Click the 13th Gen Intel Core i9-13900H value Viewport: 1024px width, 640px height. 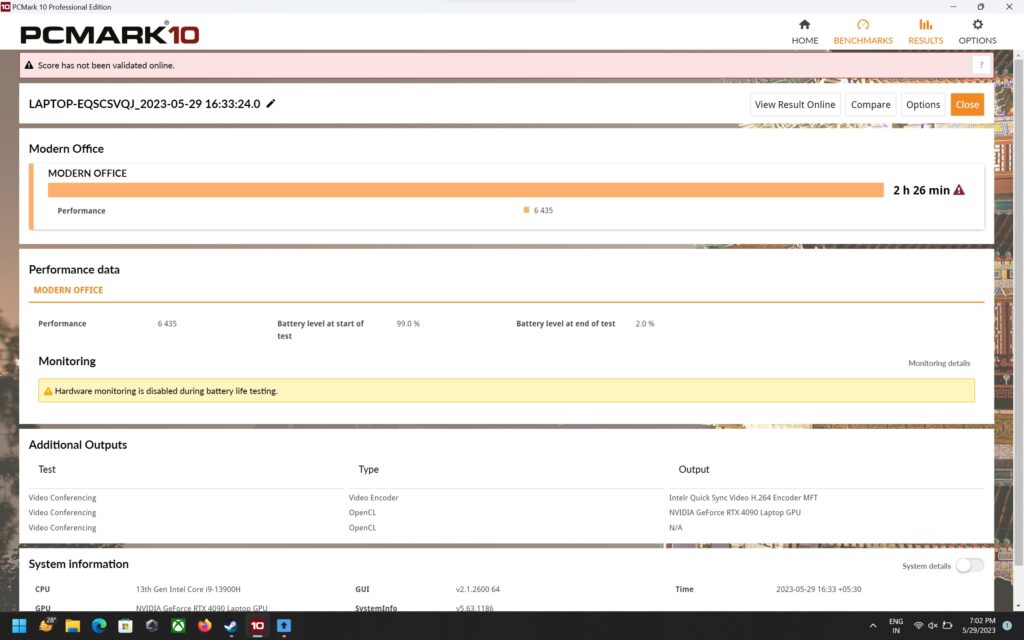tap(188, 589)
